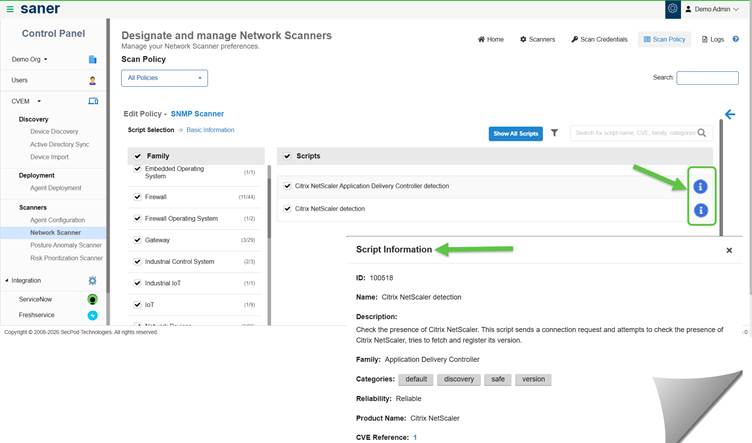Click the Freshservice integration icon
Screen dimensions: 752x443
(x=93, y=315)
